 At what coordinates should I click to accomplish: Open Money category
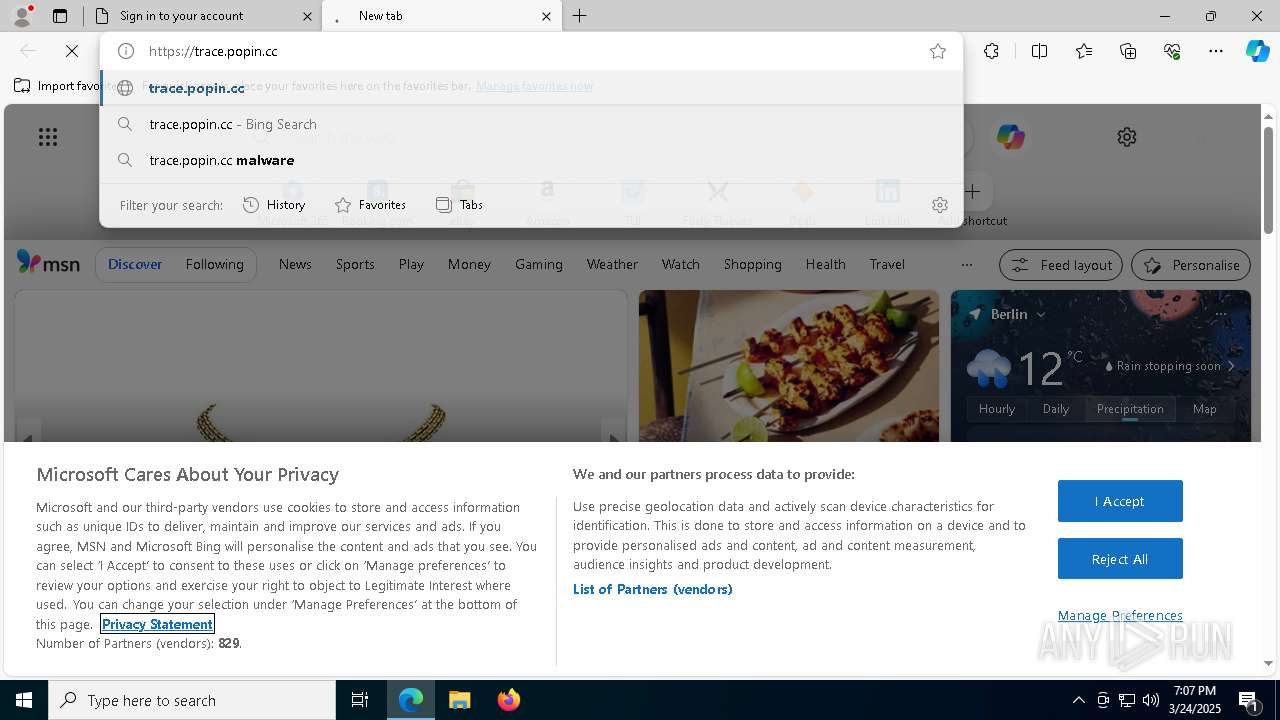coord(469,264)
